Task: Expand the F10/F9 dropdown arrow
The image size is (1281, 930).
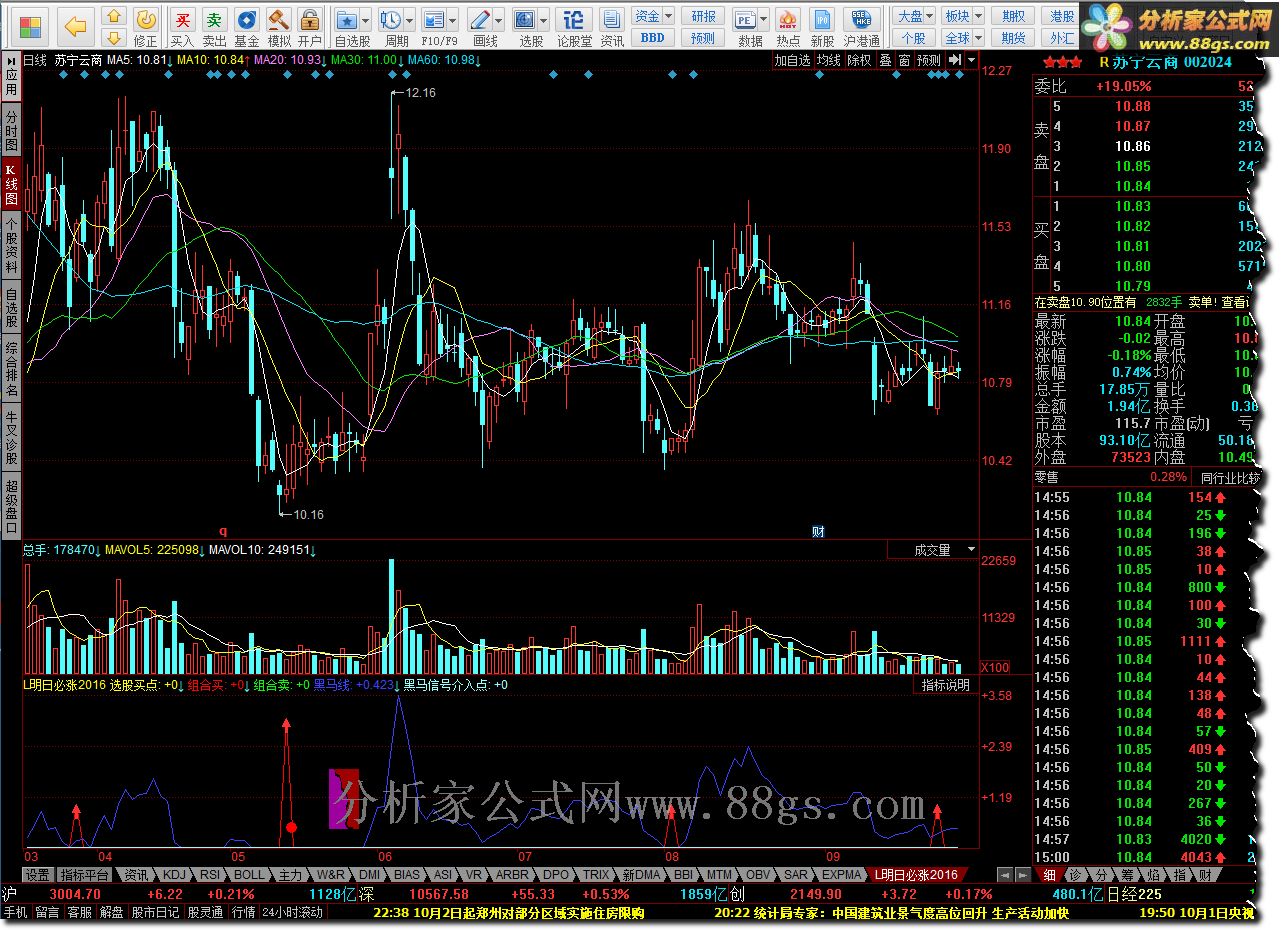Action: click(x=453, y=19)
